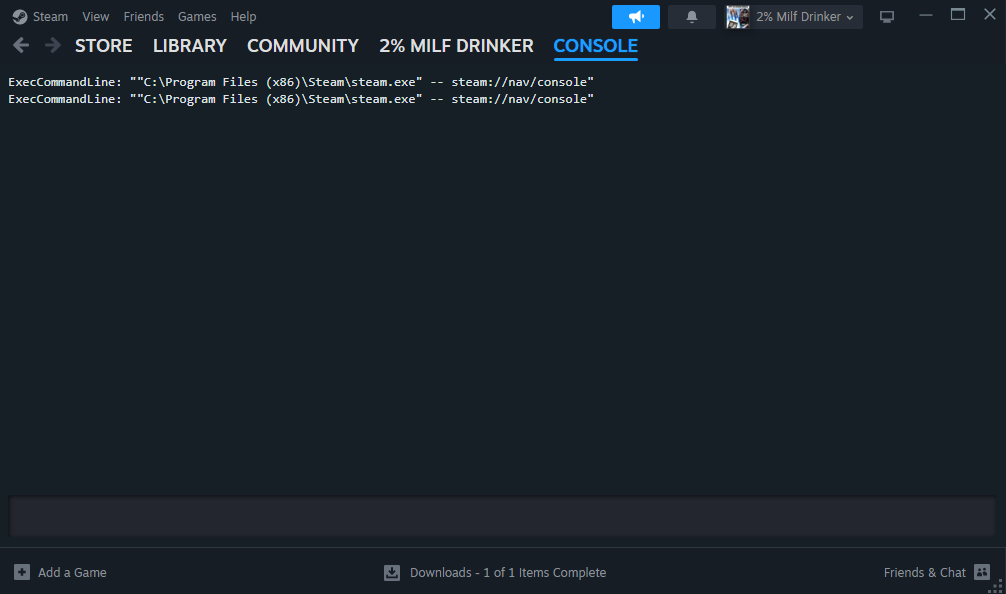Open the Steam menu
The image size is (1006, 594).
pyautogui.click(x=50, y=17)
